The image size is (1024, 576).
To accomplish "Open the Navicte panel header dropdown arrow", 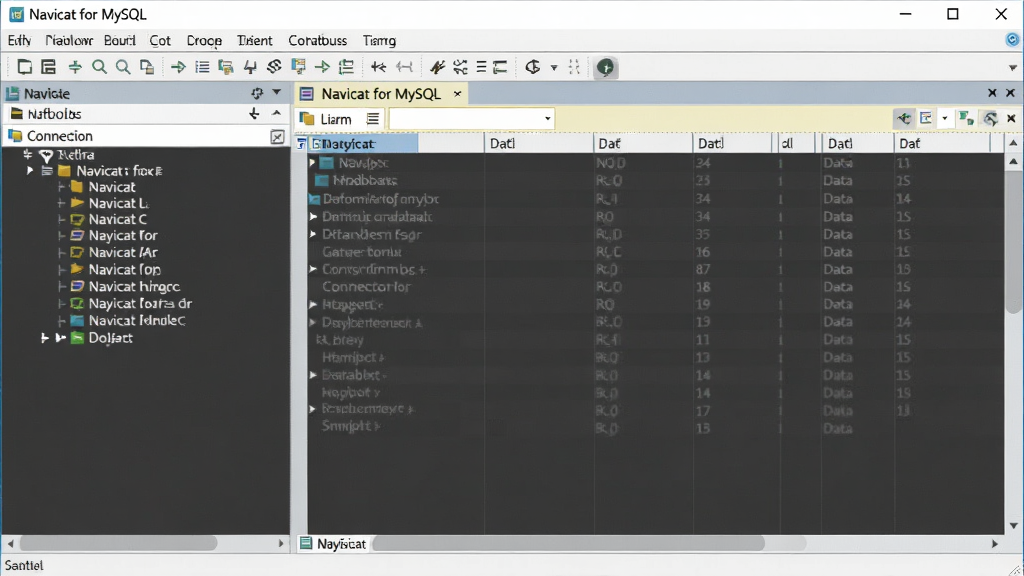I will coord(277,92).
